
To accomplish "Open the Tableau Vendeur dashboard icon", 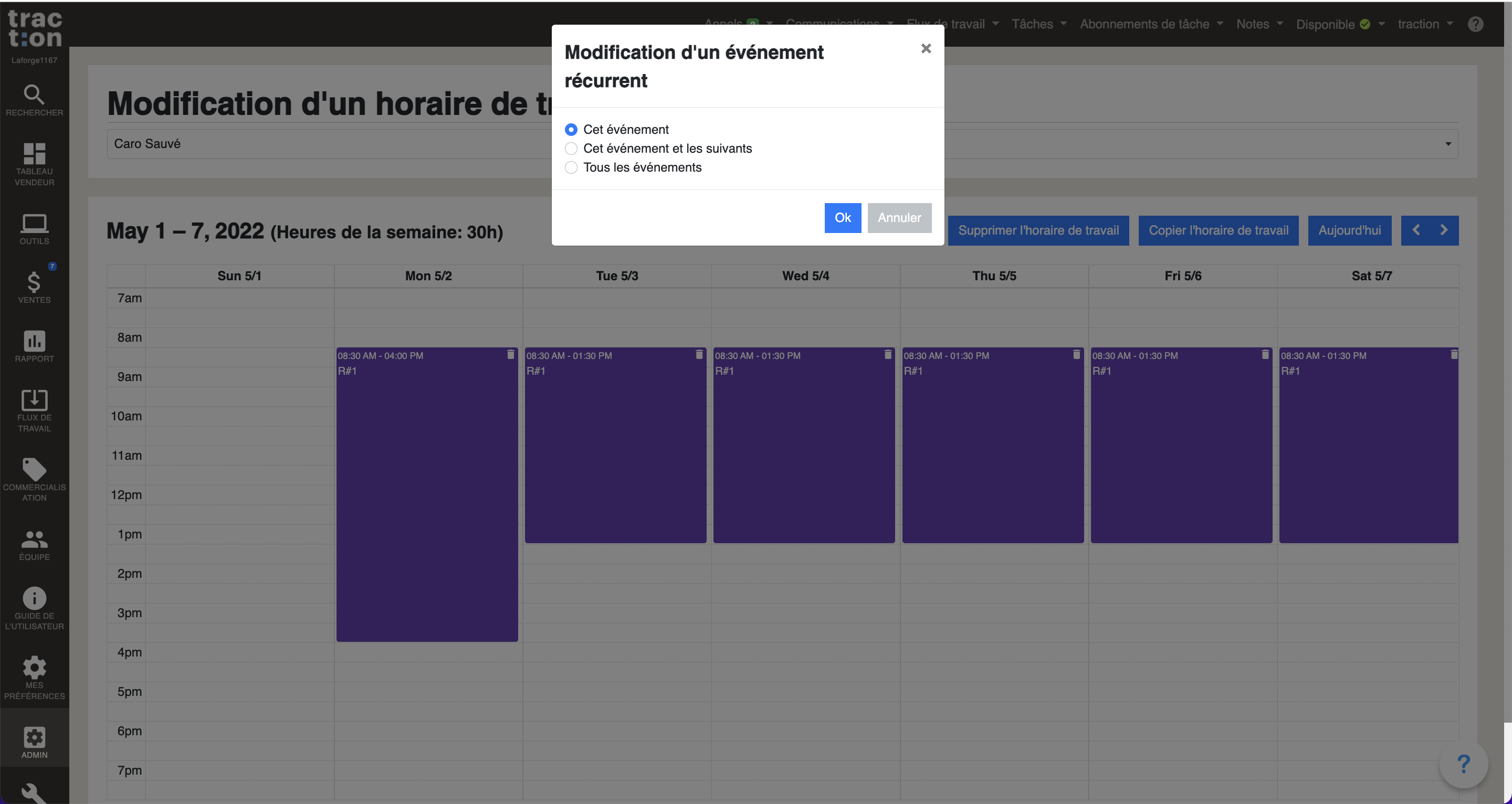I will click(x=34, y=154).
